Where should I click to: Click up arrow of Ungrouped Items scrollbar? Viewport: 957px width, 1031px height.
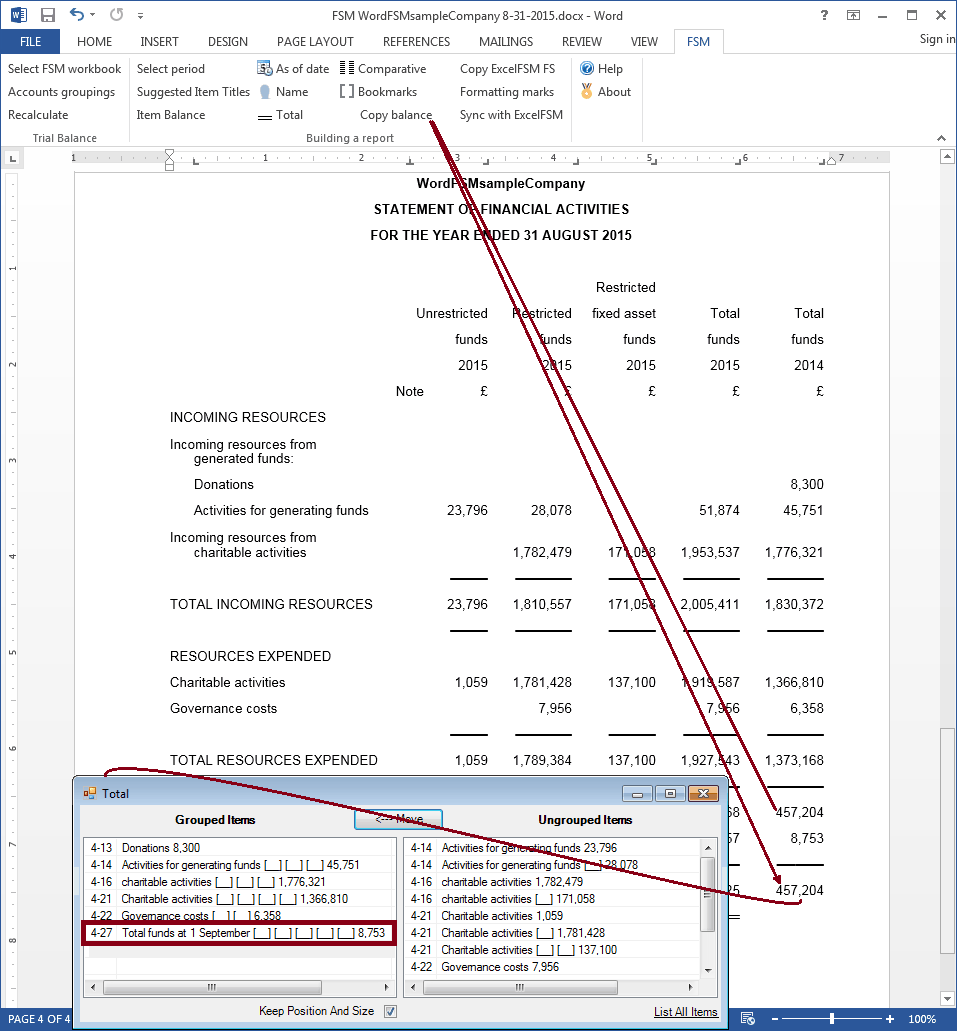click(708, 847)
